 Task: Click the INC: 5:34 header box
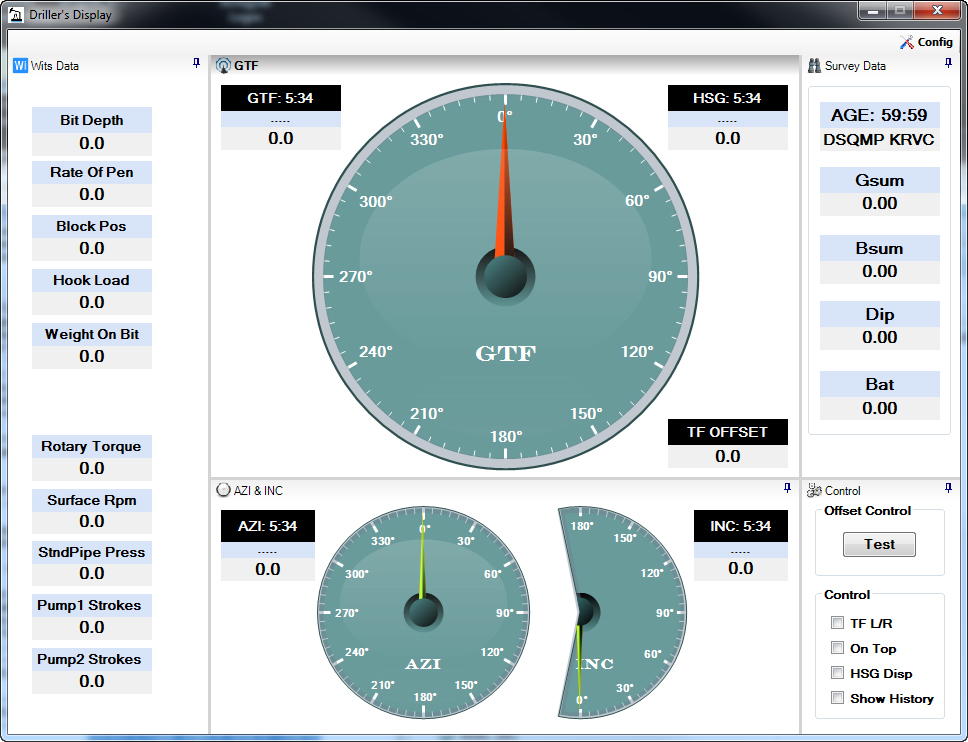point(741,526)
